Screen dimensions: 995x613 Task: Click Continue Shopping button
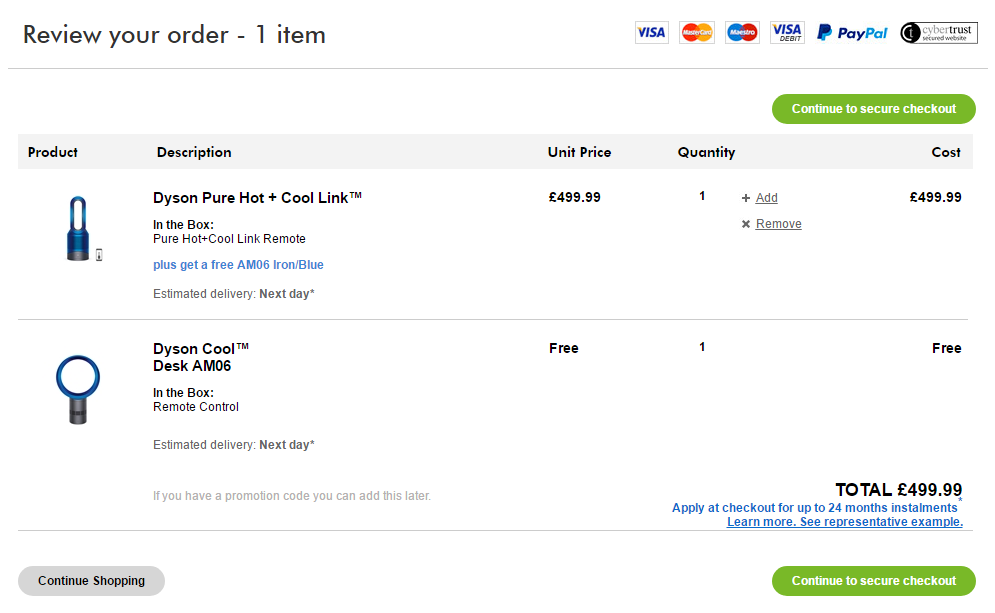pyautogui.click(x=91, y=581)
